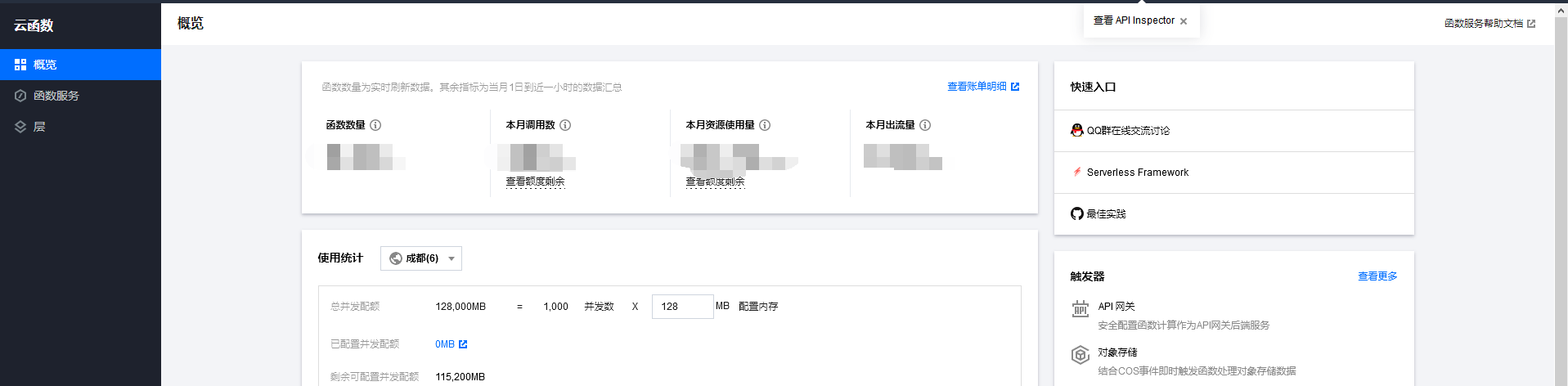Click the globe icon in region selector
This screenshot has height=386, width=1568.
tap(396, 258)
